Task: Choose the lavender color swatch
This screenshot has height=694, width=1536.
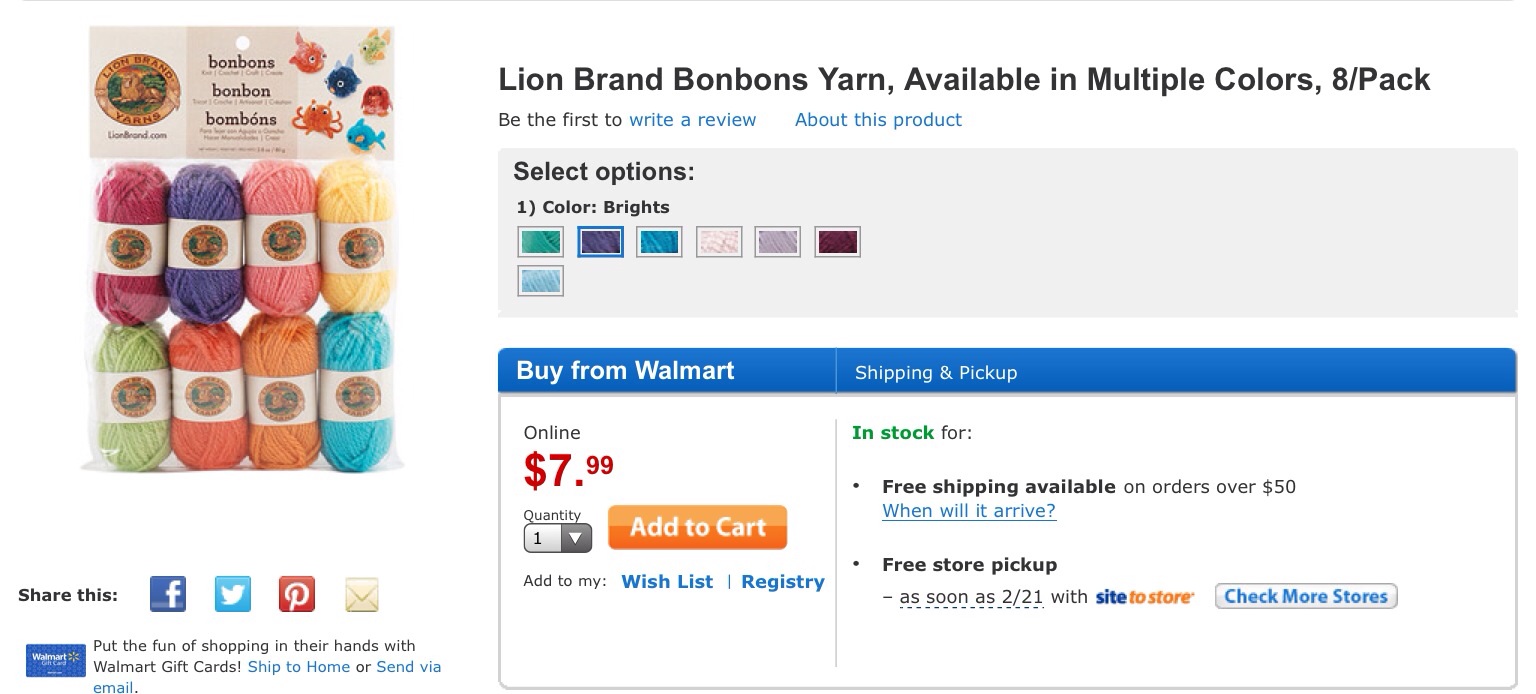Action: [777, 242]
